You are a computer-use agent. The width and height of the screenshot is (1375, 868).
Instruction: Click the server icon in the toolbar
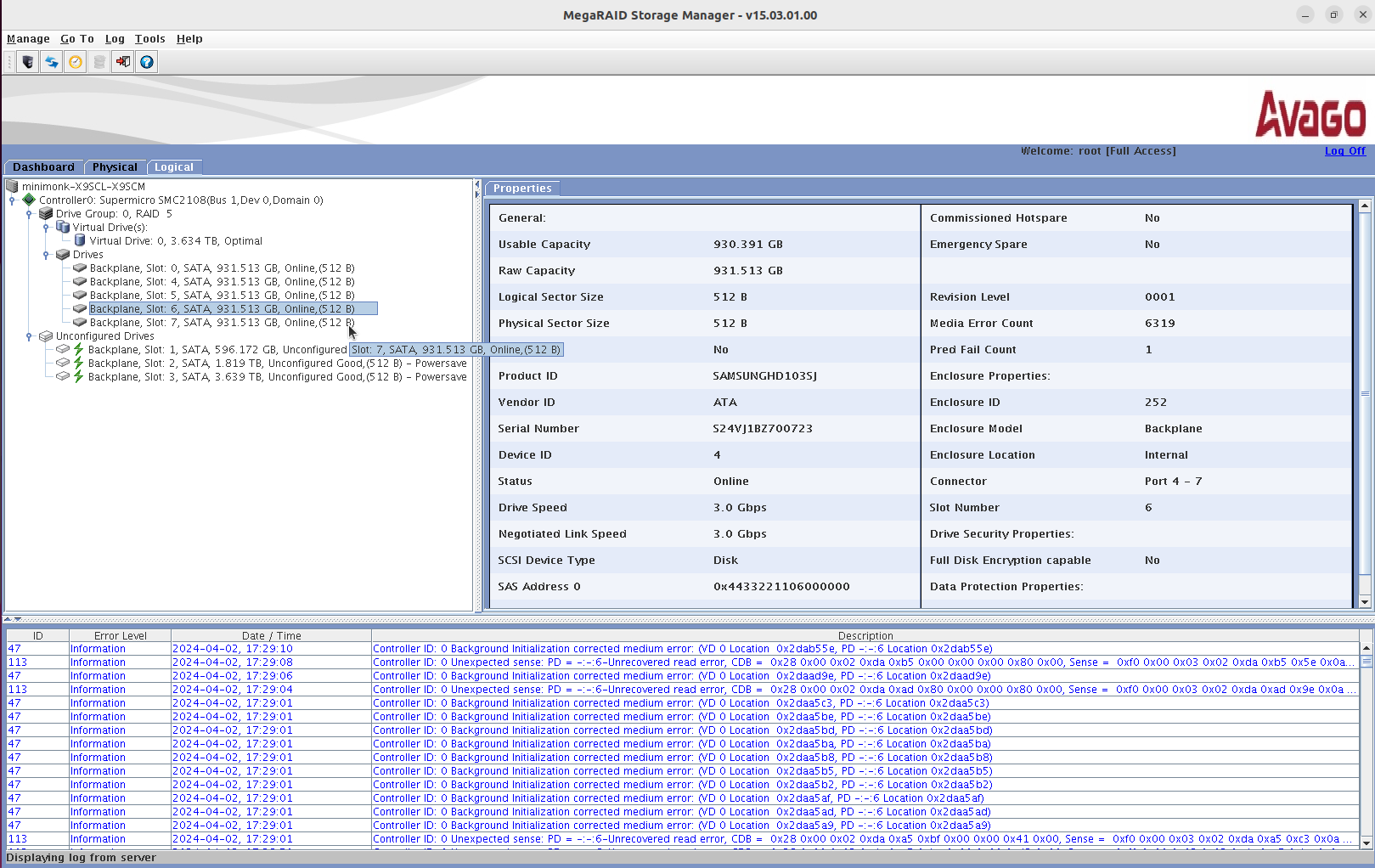pyautogui.click(x=28, y=62)
